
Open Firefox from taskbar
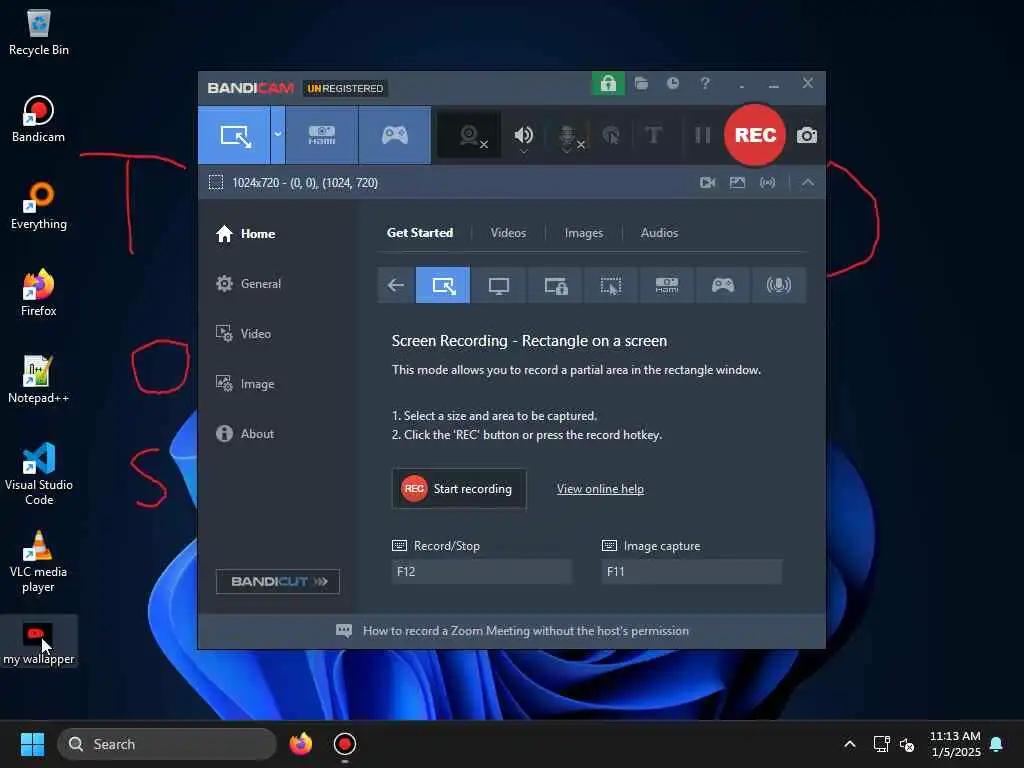click(x=300, y=744)
